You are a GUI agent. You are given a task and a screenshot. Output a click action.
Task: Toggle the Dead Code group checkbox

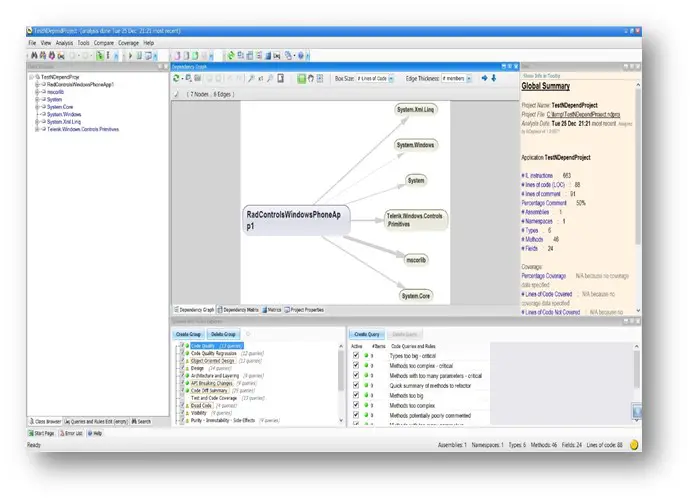182,405
